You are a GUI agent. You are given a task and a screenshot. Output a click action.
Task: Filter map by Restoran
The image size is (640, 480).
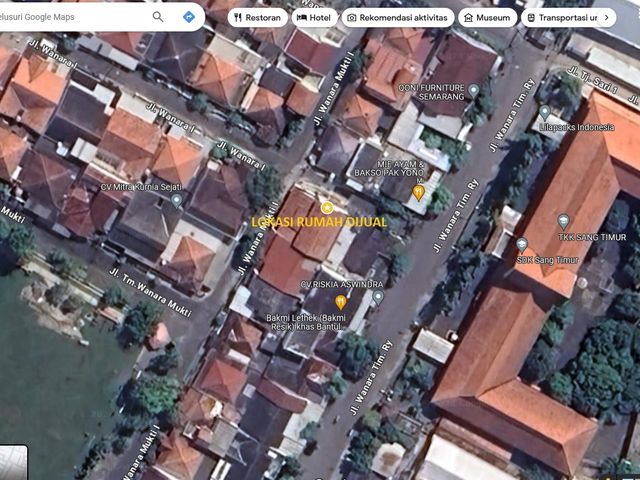pos(258,18)
